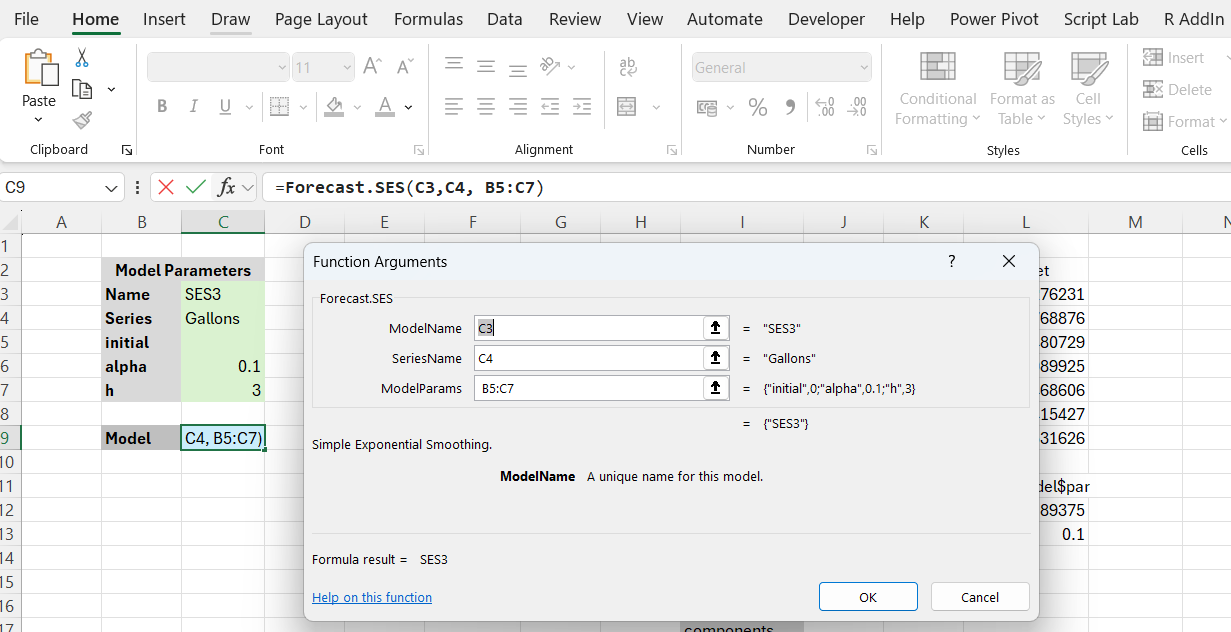1231x632 pixels.
Task: Apply the Comma Style icon
Action: (790, 107)
